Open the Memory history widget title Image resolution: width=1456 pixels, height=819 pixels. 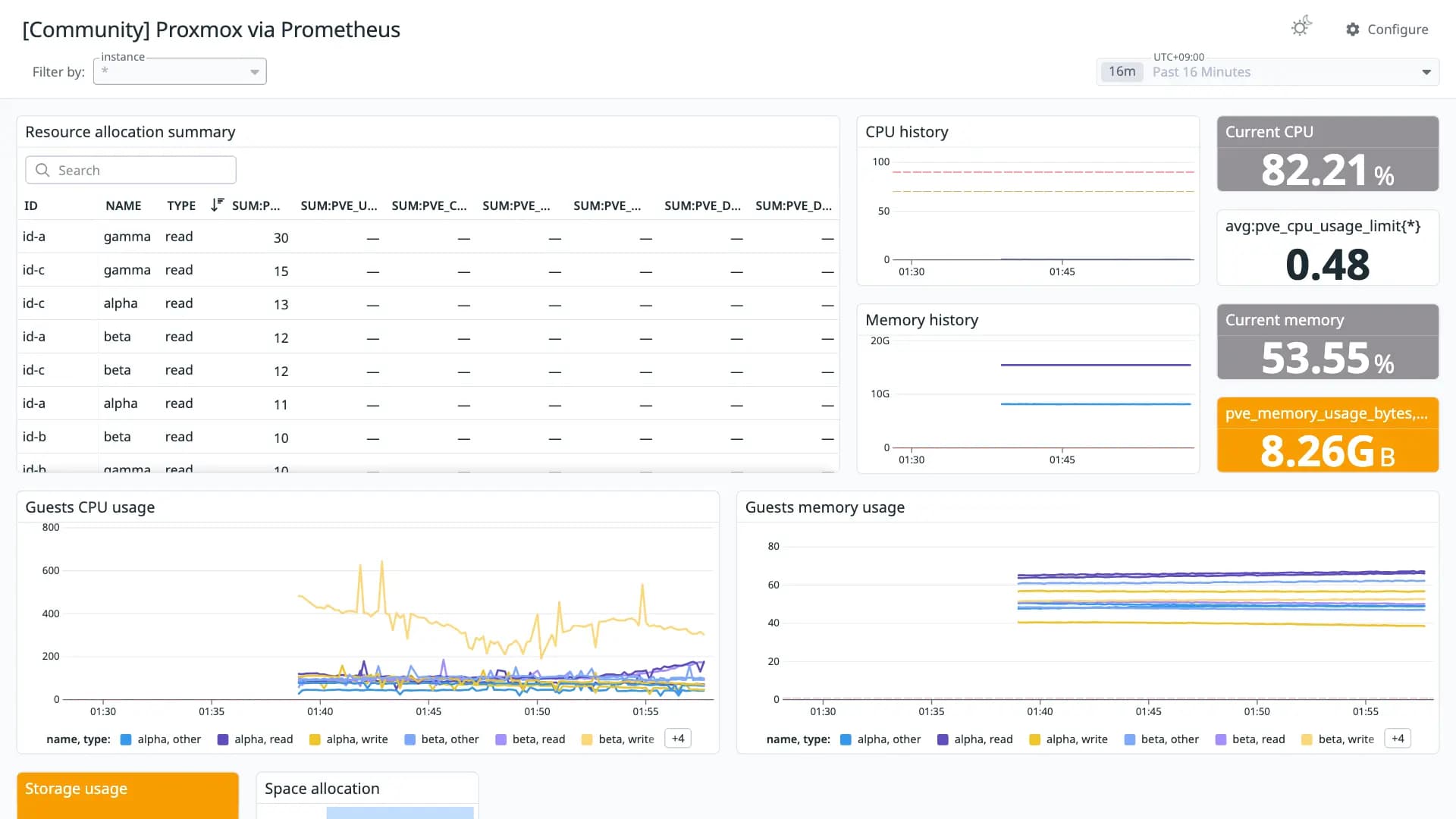[x=922, y=320]
